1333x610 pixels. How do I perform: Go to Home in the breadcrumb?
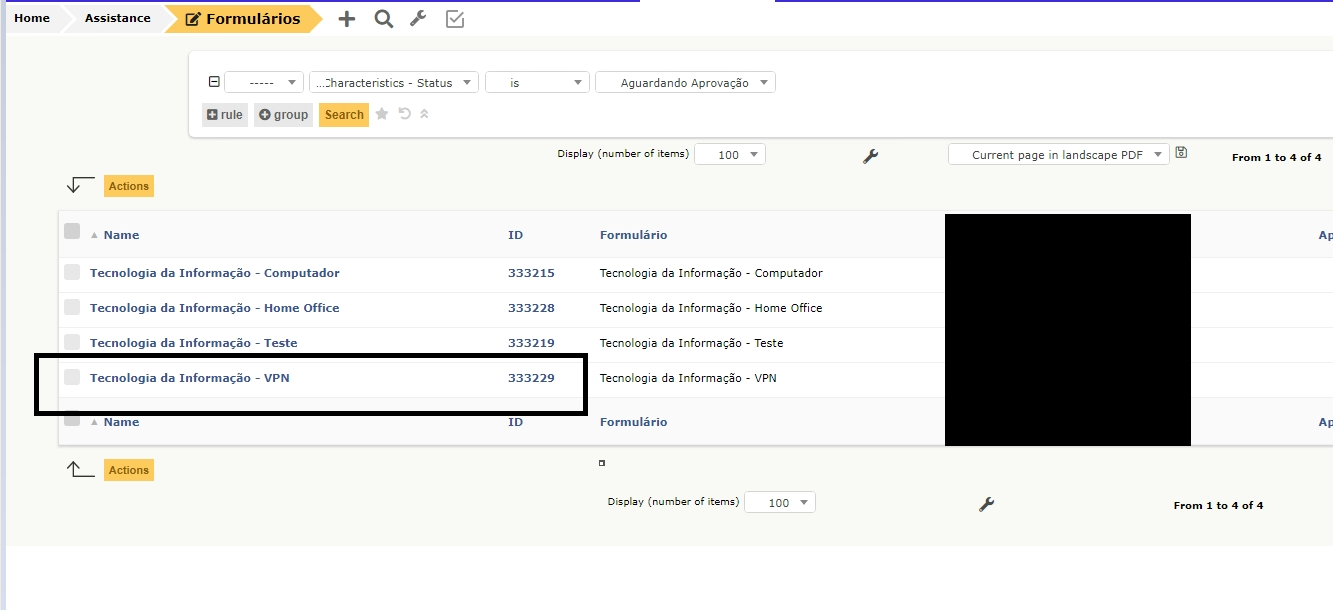[x=31, y=17]
